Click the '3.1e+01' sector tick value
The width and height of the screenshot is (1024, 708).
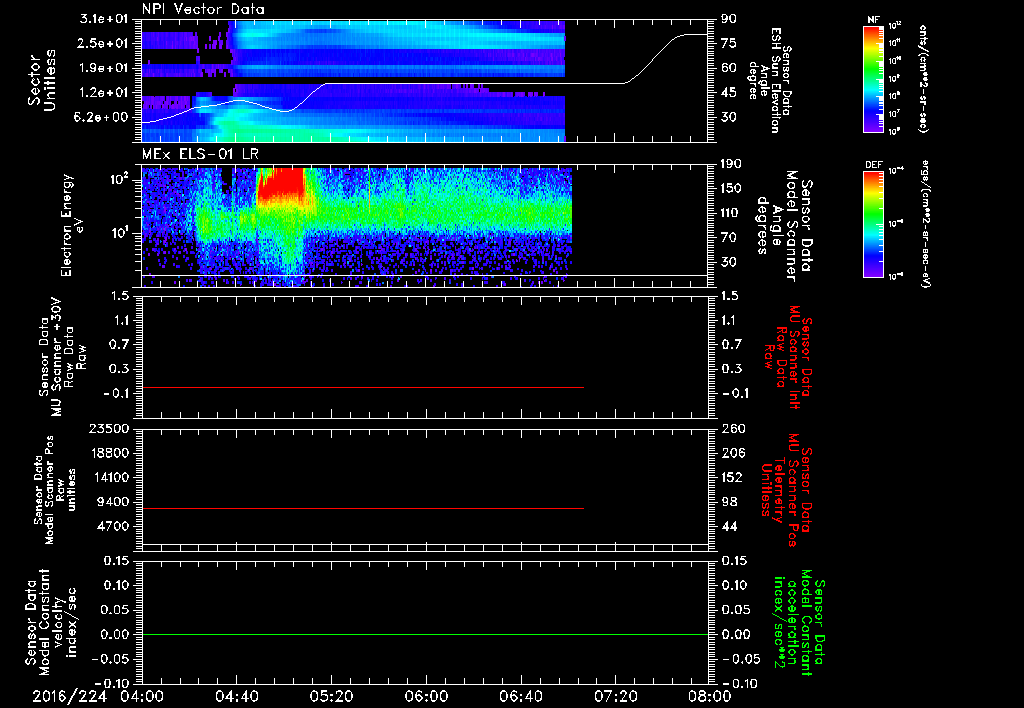(103, 19)
